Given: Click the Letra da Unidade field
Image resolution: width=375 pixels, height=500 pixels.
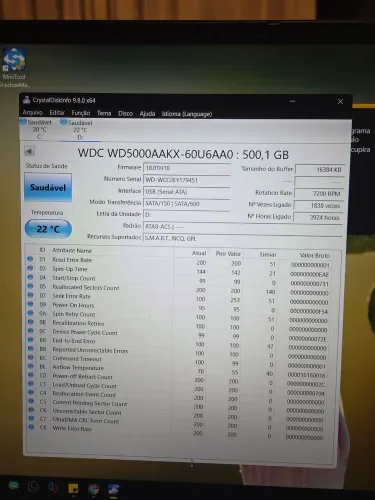Looking at the screenshot, I should pyautogui.click(x=186, y=215).
